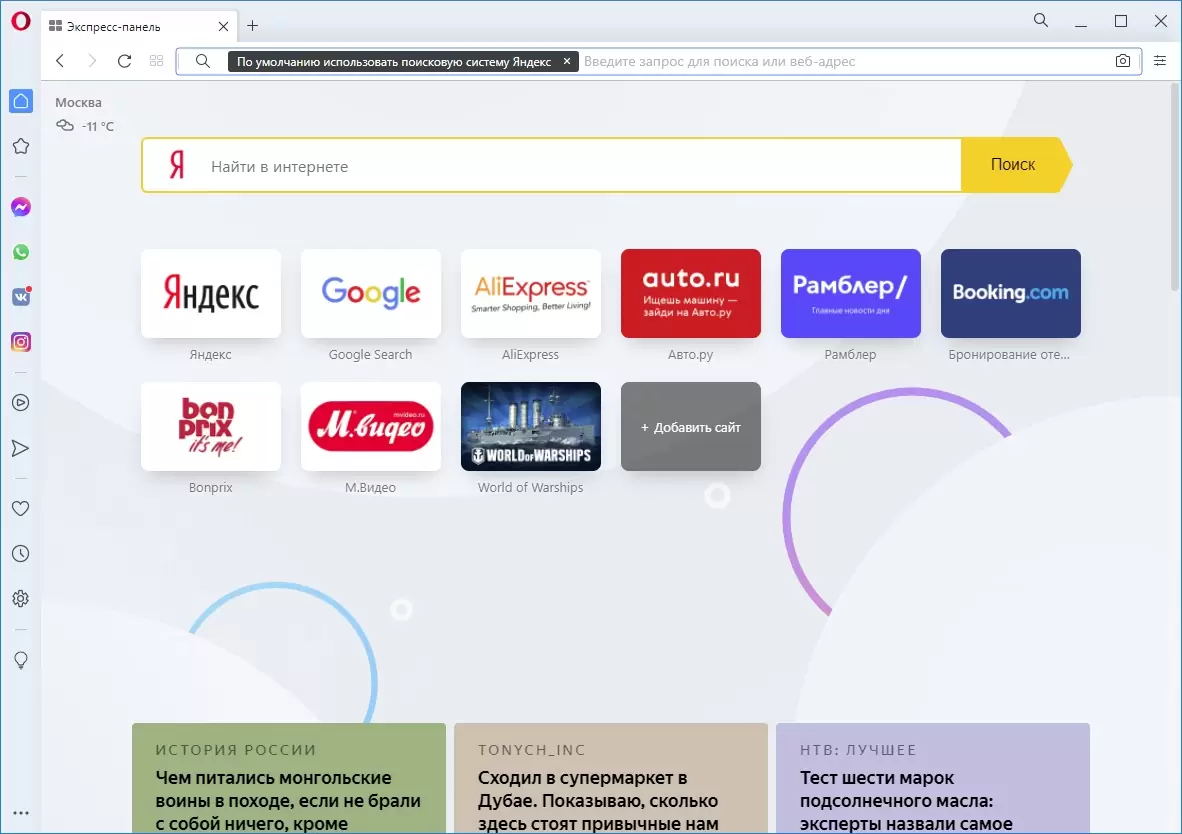
Task: Open Instagram in the sidebar
Action: 20,342
